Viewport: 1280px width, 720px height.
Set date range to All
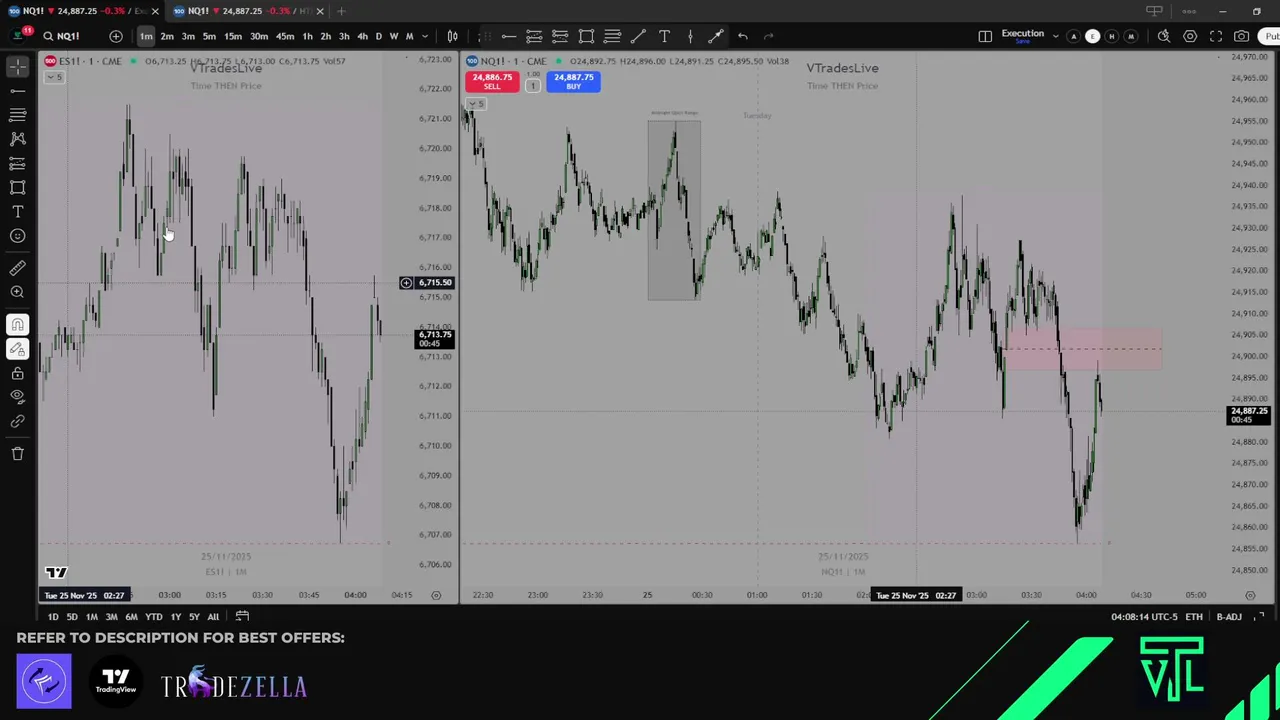pos(213,617)
